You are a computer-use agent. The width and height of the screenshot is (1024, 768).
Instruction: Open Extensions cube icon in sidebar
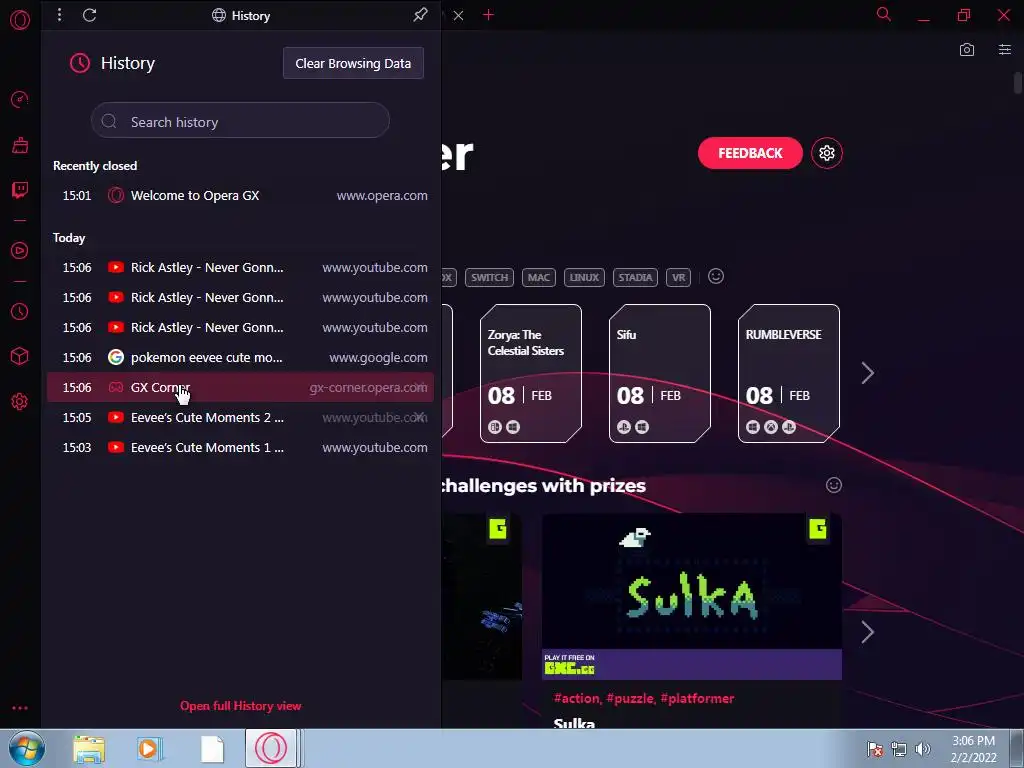pyautogui.click(x=20, y=356)
